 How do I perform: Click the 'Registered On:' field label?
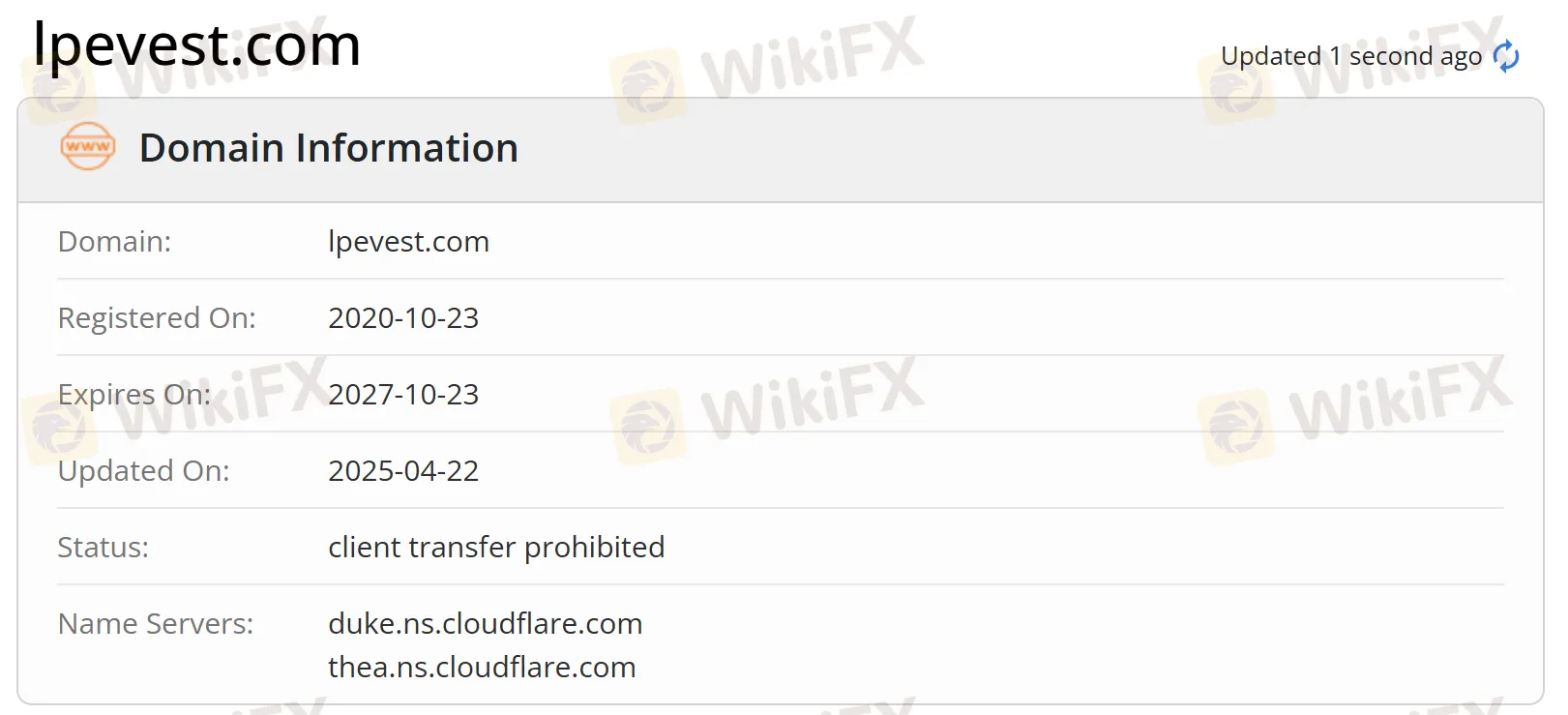tap(157, 317)
